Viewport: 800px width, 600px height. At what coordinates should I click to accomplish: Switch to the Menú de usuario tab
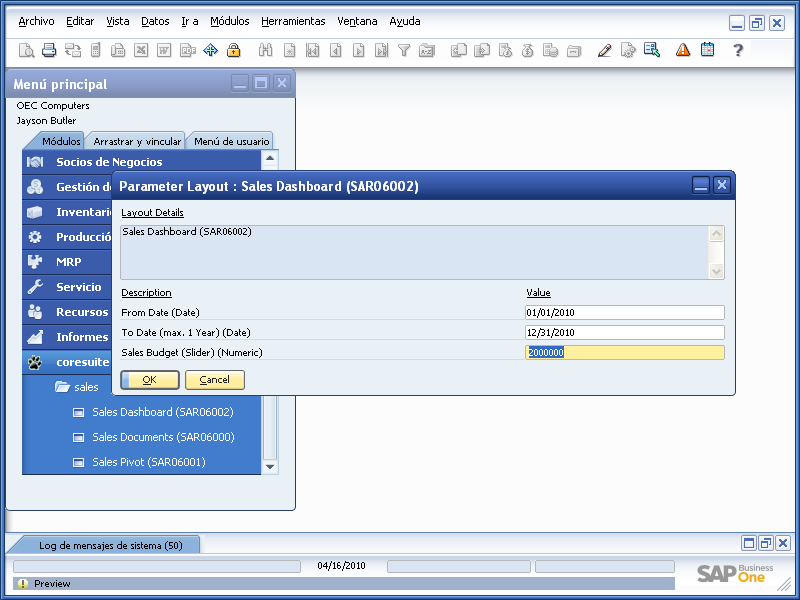point(231,141)
